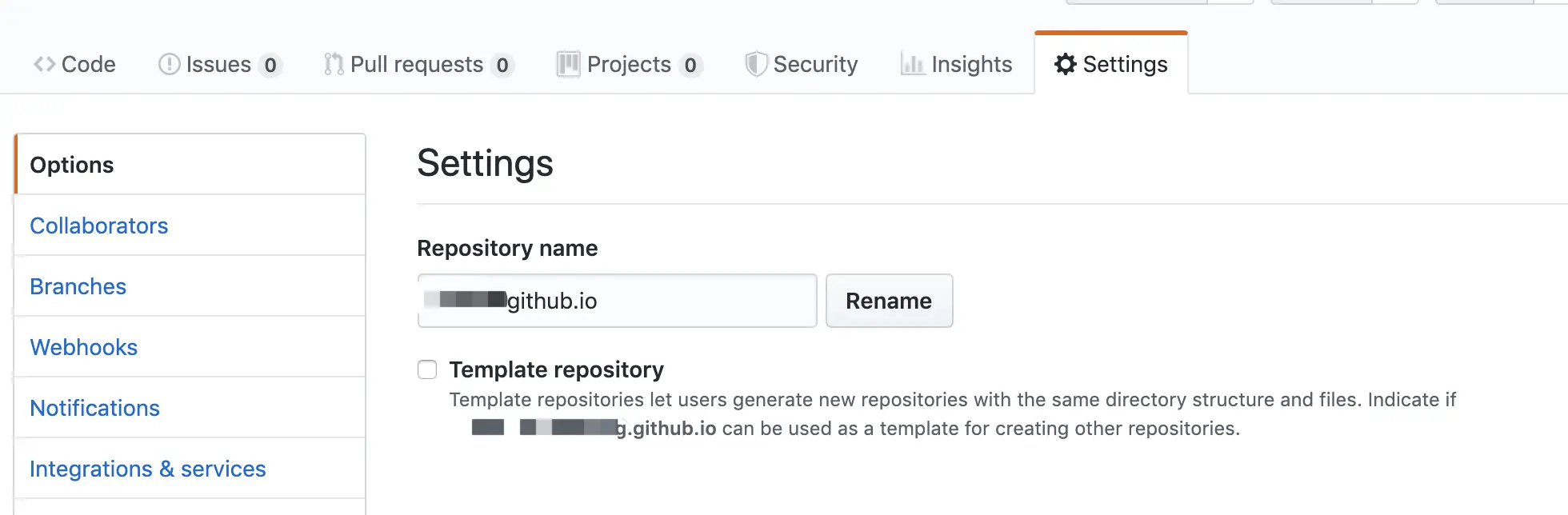Click the Projects board icon
This screenshot has width=1568, height=515.
[568, 64]
